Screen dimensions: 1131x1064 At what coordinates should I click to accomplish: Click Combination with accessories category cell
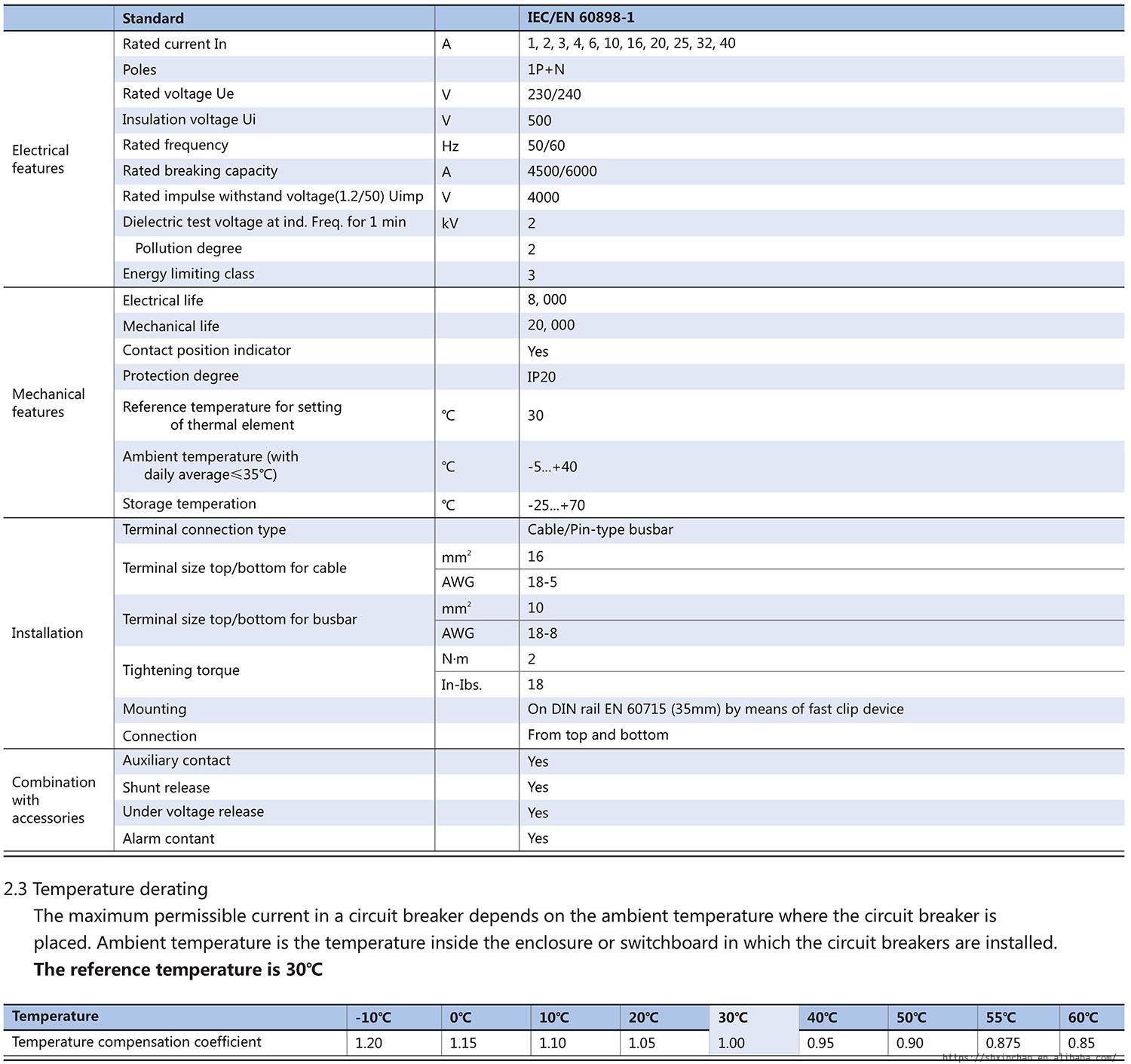pos(53,800)
